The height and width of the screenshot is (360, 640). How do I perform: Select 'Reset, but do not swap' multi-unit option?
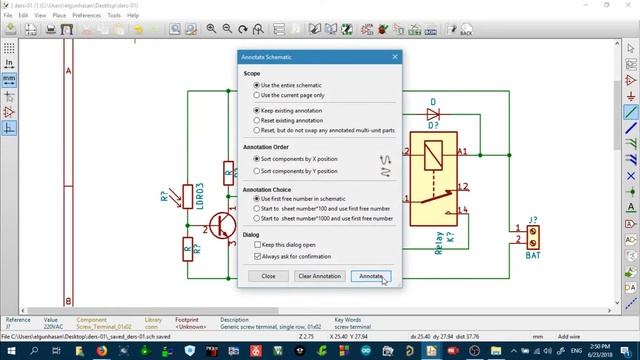point(324,130)
